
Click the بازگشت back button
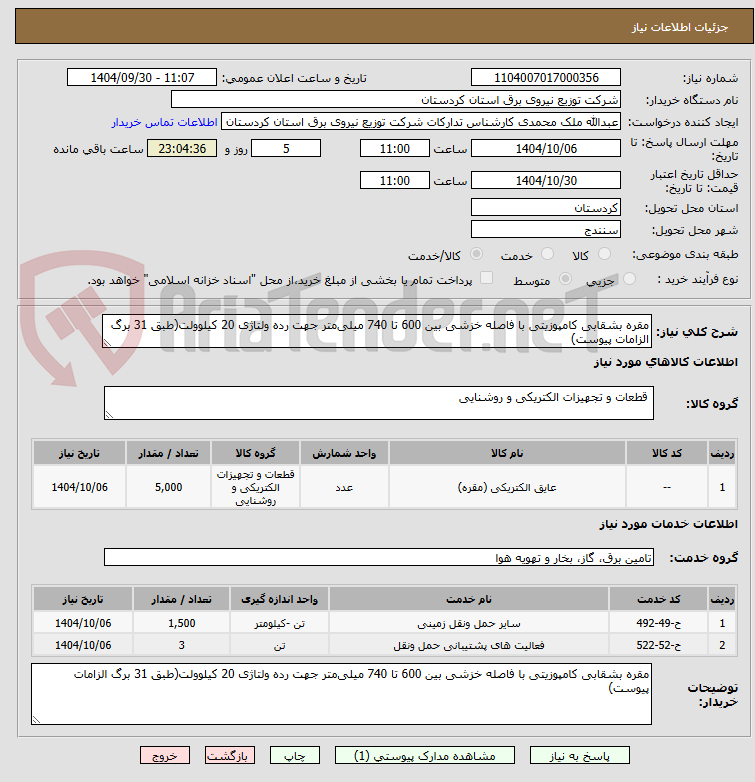coord(229,756)
